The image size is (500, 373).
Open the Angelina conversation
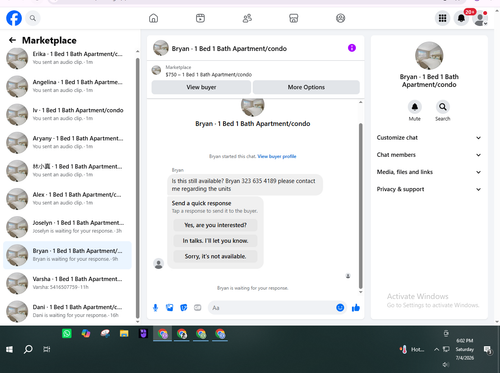tap(67, 86)
